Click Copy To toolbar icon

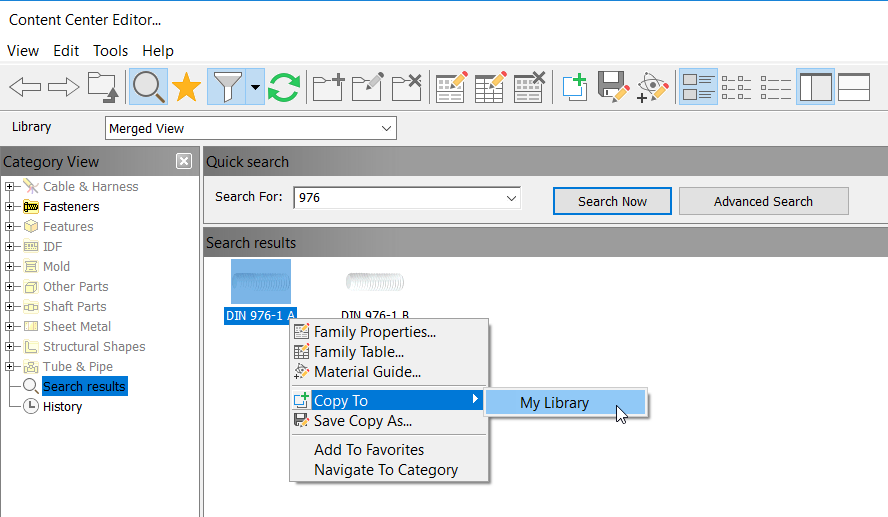[574, 87]
